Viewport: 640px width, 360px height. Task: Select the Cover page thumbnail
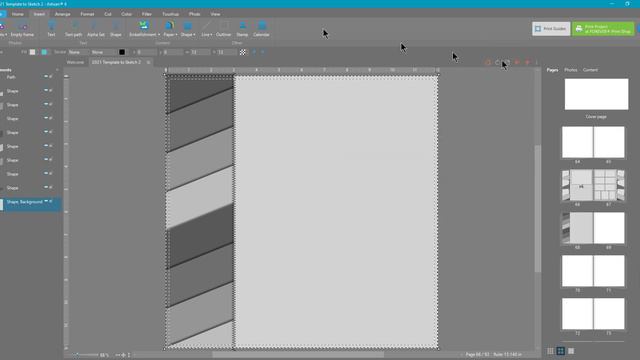pos(596,94)
